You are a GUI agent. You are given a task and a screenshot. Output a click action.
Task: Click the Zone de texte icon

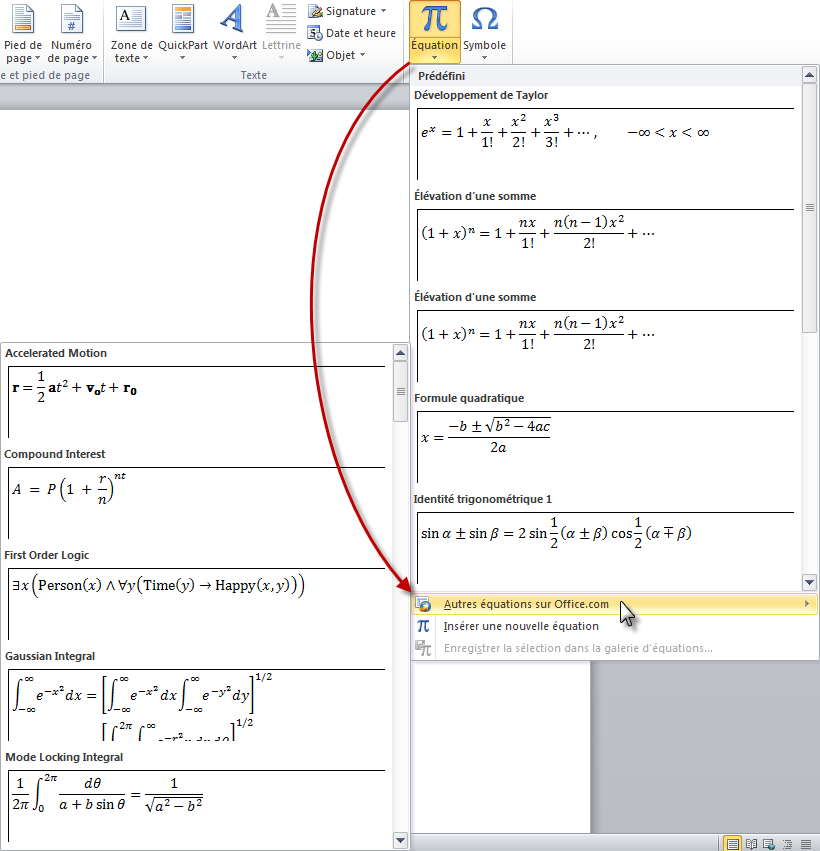pyautogui.click(x=131, y=19)
